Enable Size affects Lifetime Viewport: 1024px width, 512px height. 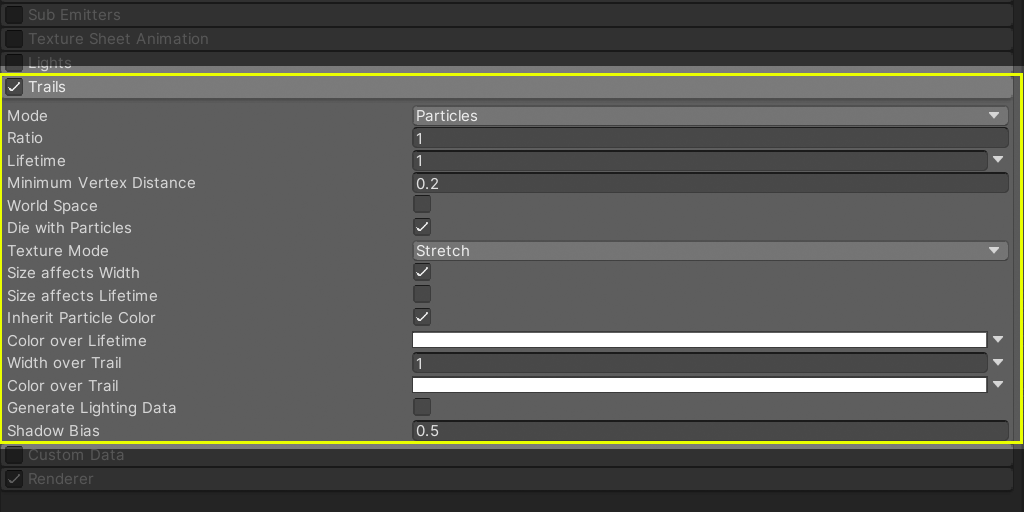click(422, 294)
